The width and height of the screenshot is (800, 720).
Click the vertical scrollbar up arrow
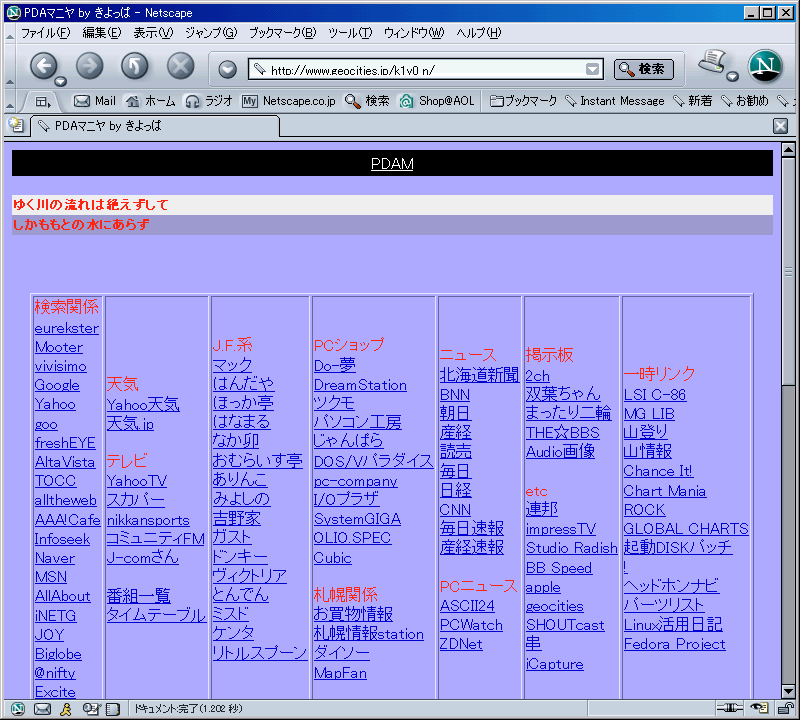(788, 150)
